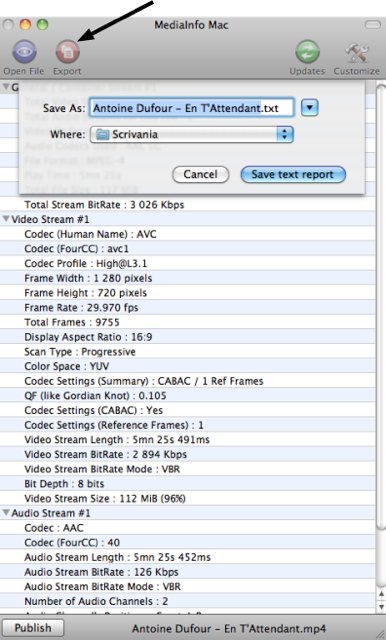Expand the save dialog with the arrow button
386x640 pixels.
coord(310,108)
